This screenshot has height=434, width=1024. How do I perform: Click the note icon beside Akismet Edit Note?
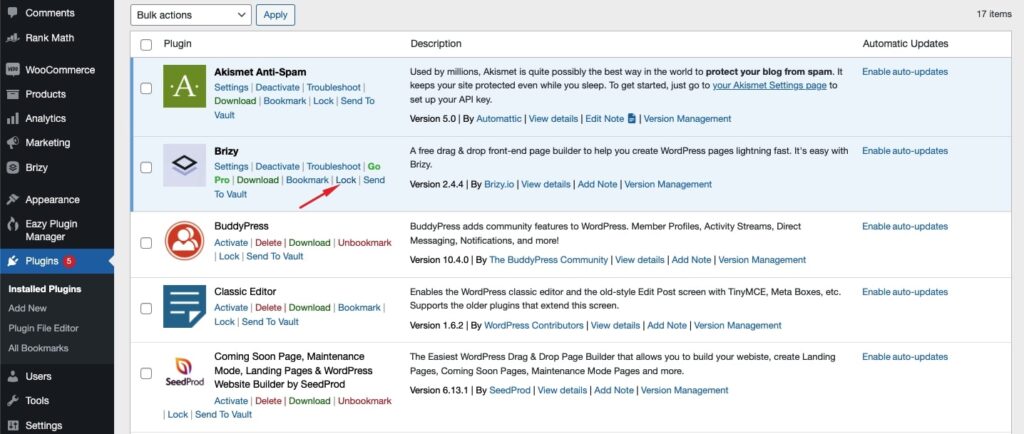(632, 118)
